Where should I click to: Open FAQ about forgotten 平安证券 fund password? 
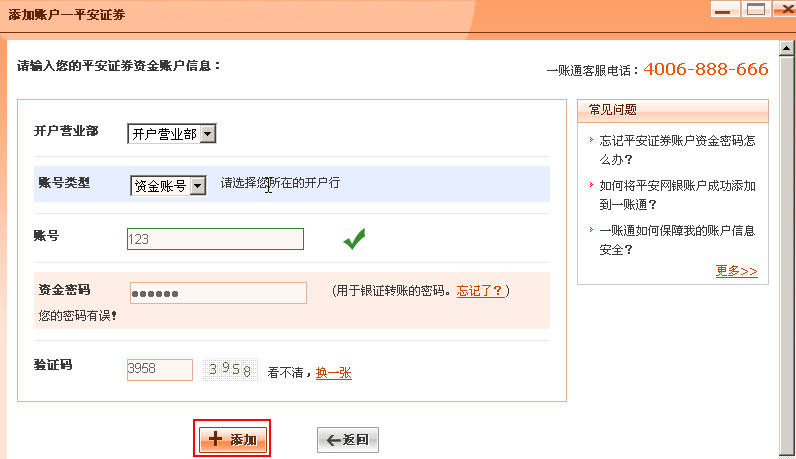[x=676, y=150]
